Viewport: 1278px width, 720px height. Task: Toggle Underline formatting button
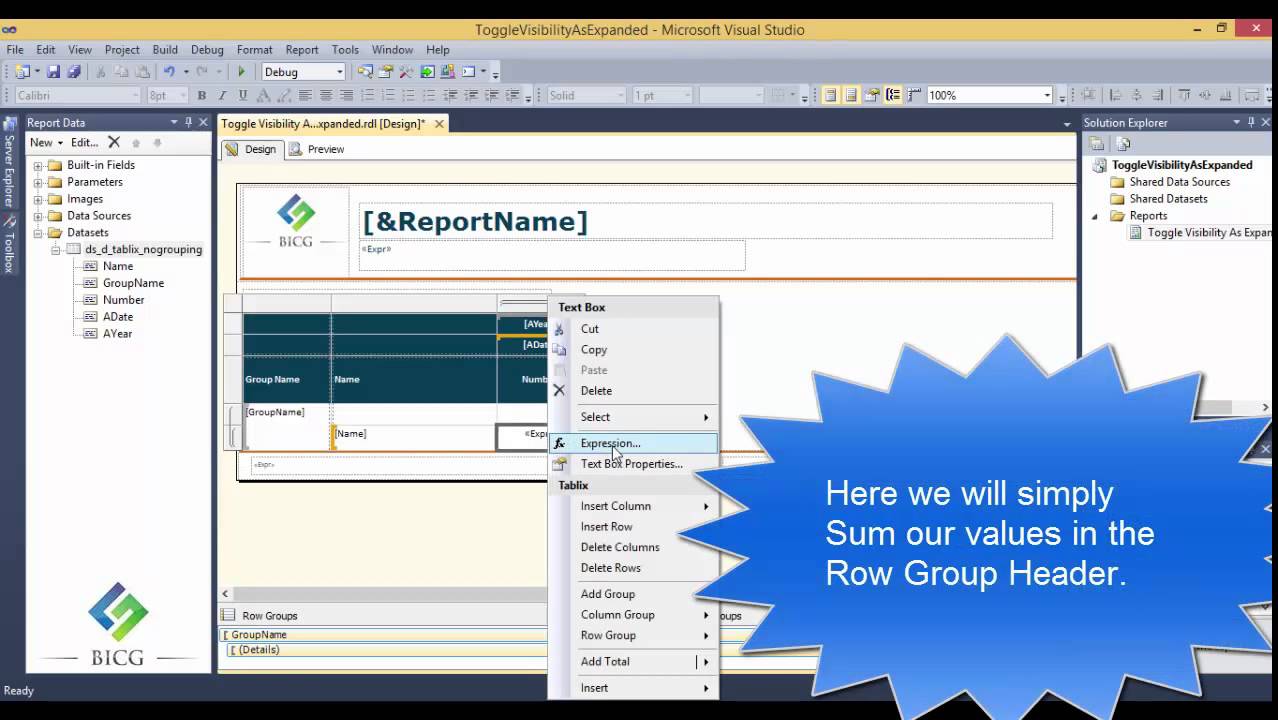coord(242,96)
